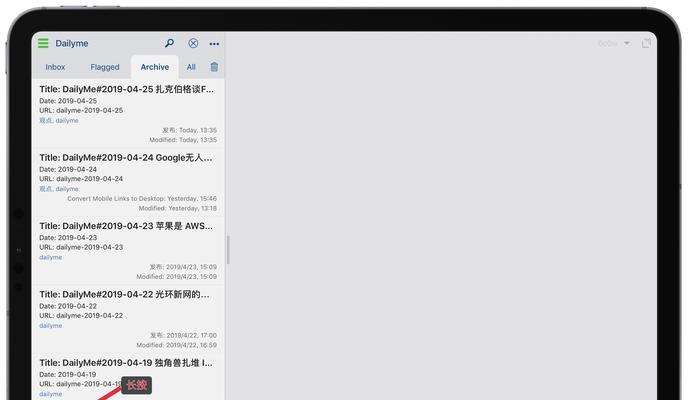The image size is (689, 400).
Task: Click "Modified: Today, 13:35" timestamp
Action: [x=183, y=140]
